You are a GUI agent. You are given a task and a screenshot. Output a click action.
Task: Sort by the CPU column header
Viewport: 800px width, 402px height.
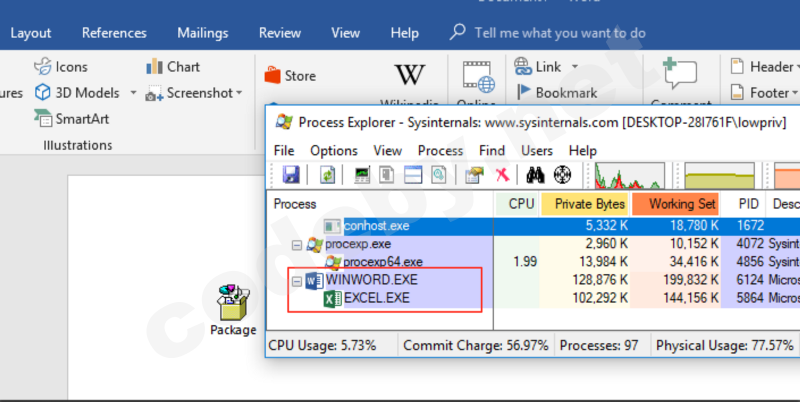(517, 204)
